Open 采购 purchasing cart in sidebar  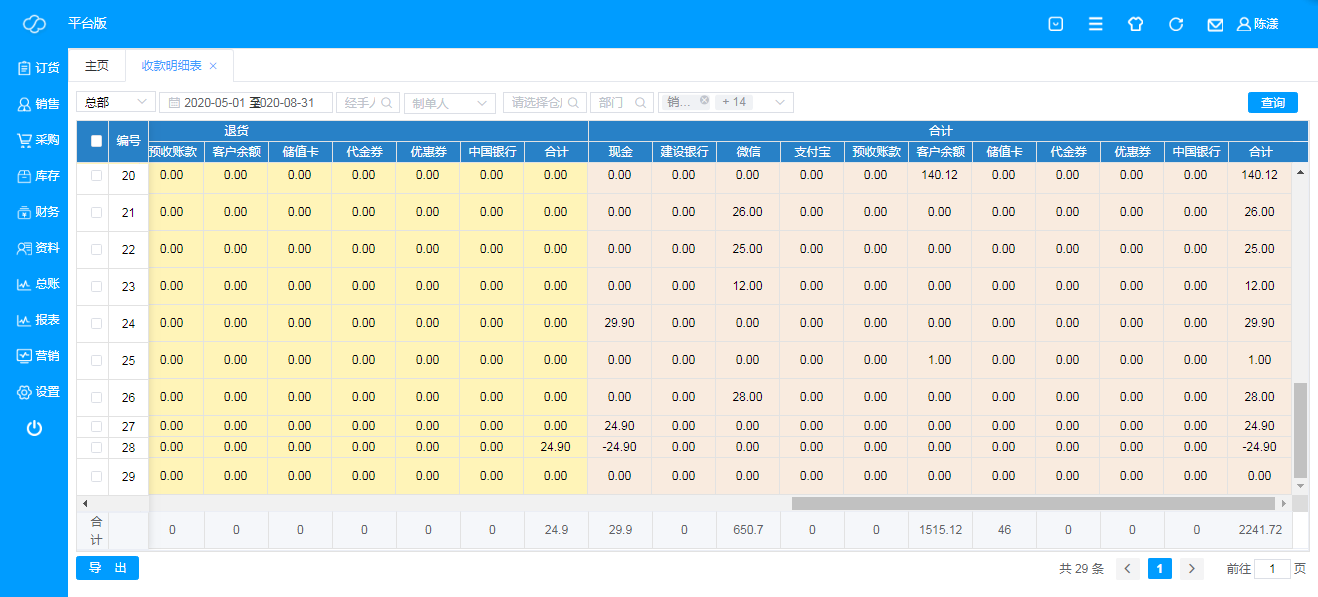[x=38, y=140]
